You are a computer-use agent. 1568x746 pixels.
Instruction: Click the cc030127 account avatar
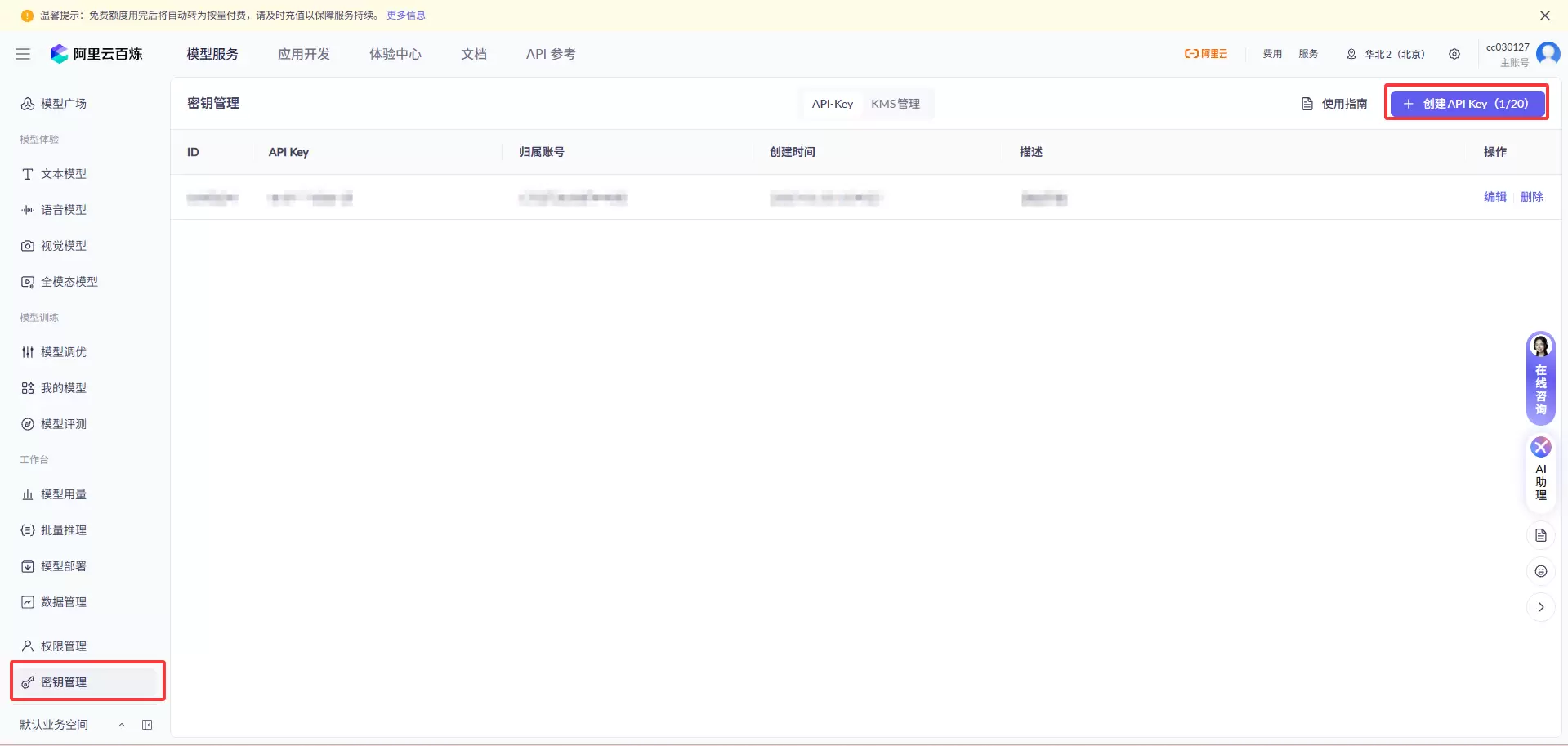click(x=1549, y=53)
